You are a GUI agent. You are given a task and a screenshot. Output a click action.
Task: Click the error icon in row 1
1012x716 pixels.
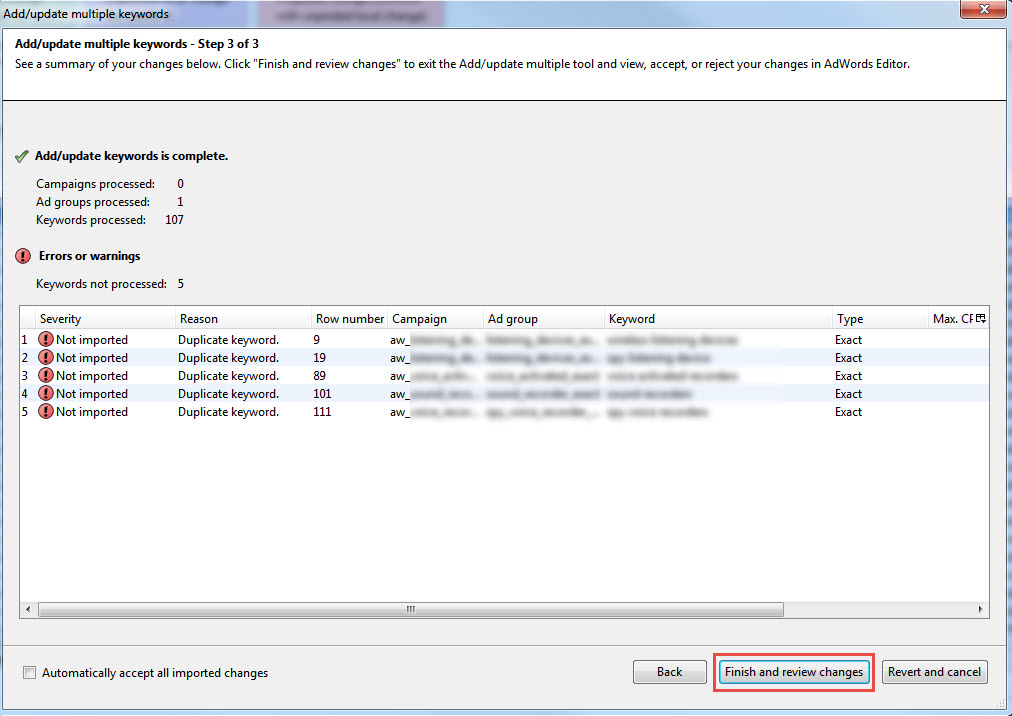[x=46, y=340]
